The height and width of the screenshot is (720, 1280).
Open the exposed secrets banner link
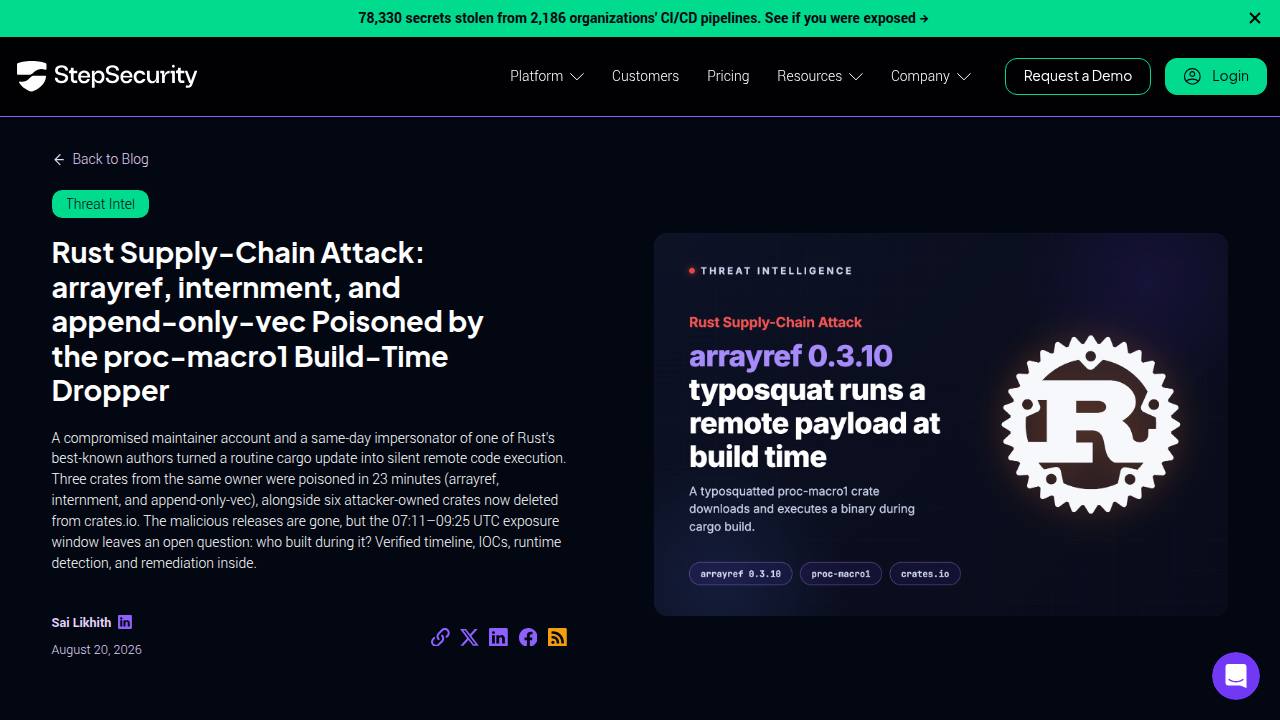coord(643,18)
